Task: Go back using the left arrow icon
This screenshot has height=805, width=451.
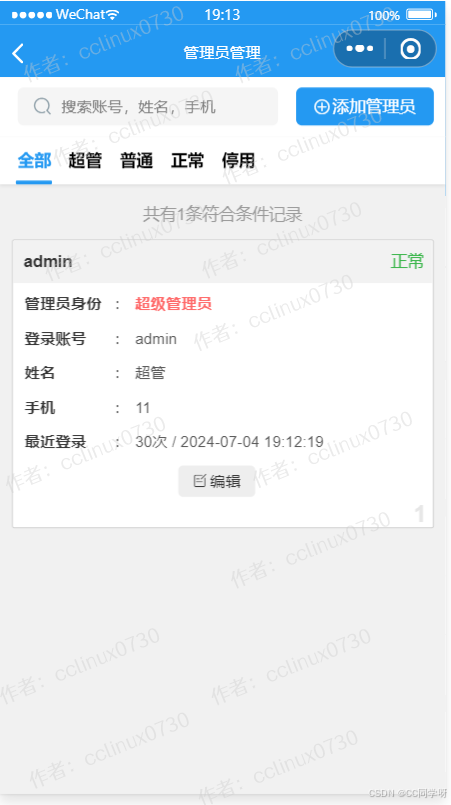Action: pos(18,53)
